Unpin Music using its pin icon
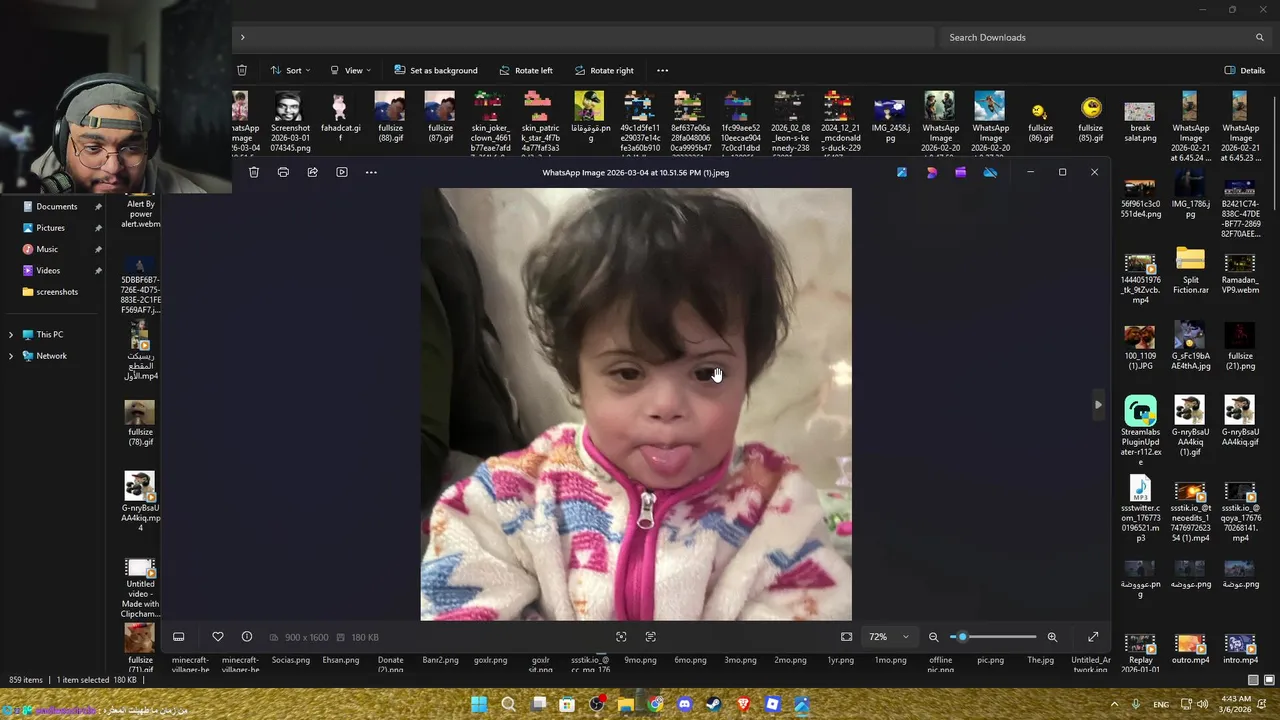 [x=98, y=249]
